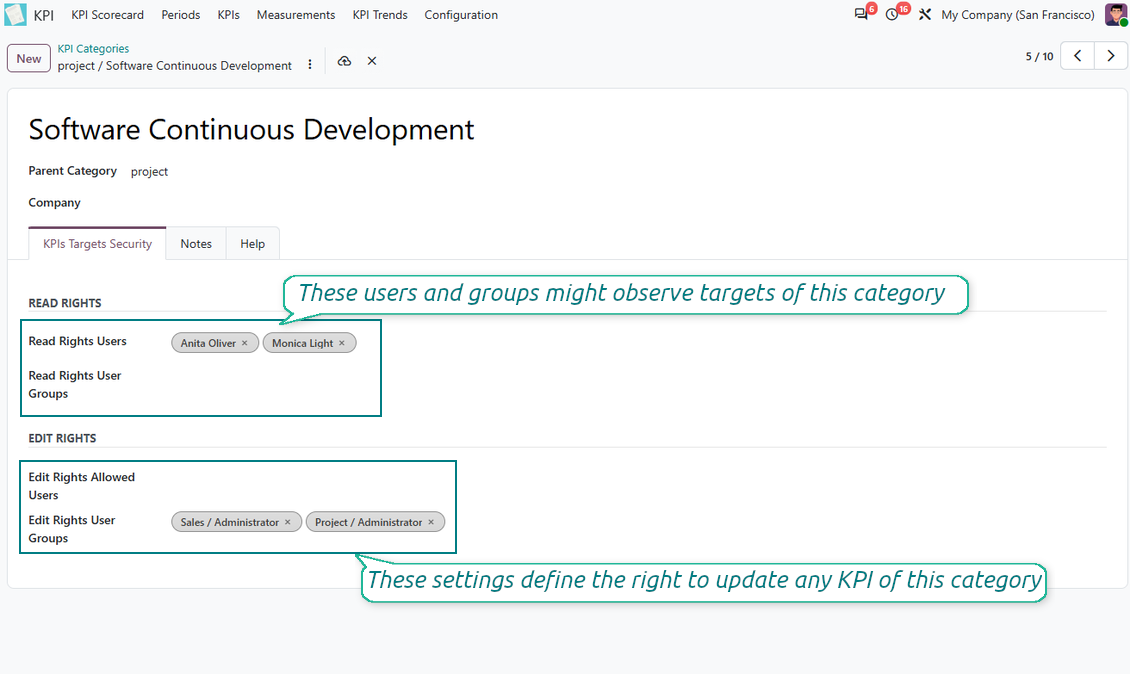Remove Sales / Administrator tag

pos(288,522)
